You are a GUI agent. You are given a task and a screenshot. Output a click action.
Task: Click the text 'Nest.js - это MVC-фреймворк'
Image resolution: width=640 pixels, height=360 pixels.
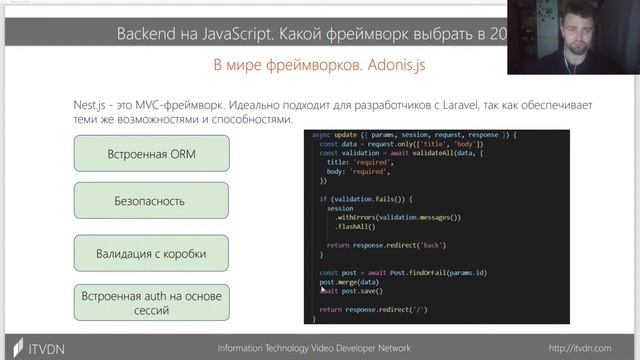149,105
